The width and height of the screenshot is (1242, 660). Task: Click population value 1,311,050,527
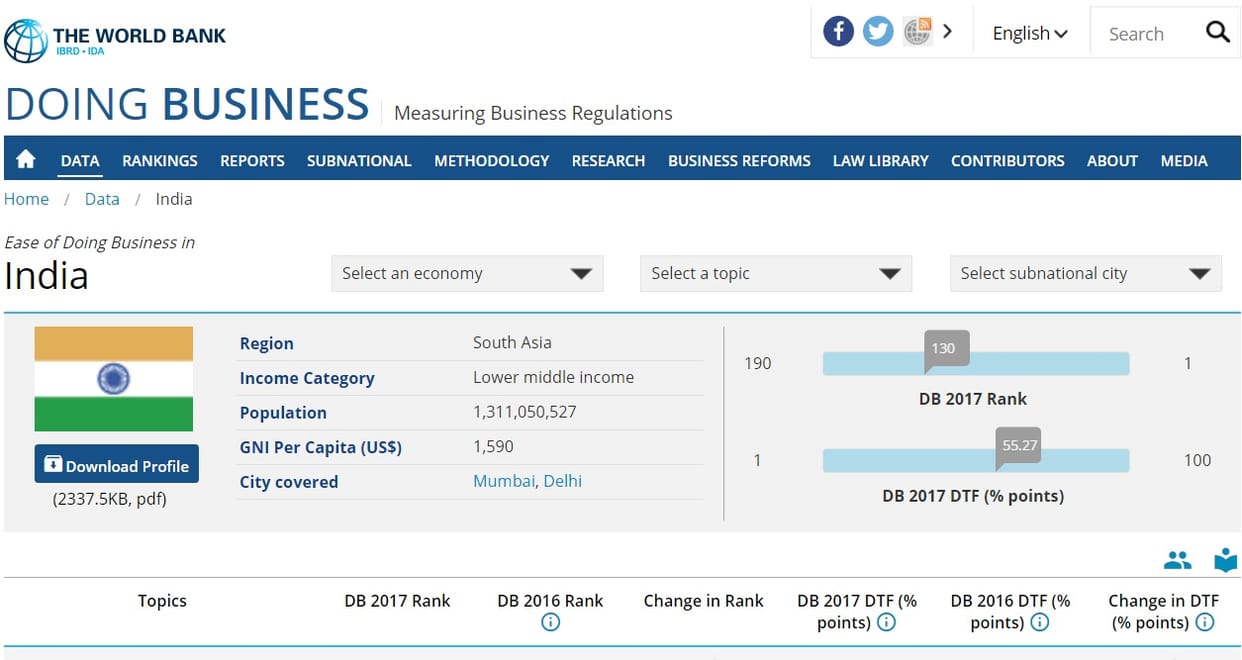[x=525, y=411]
